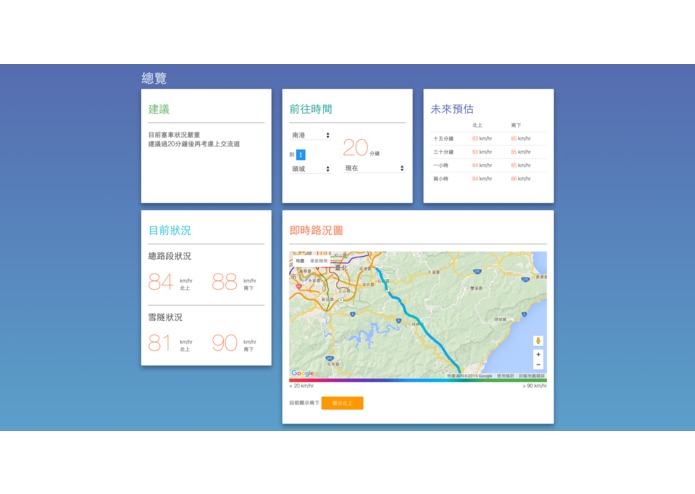This screenshot has height=494, width=695.
Task: Click the 未來預估 card heading
Action: [452, 109]
